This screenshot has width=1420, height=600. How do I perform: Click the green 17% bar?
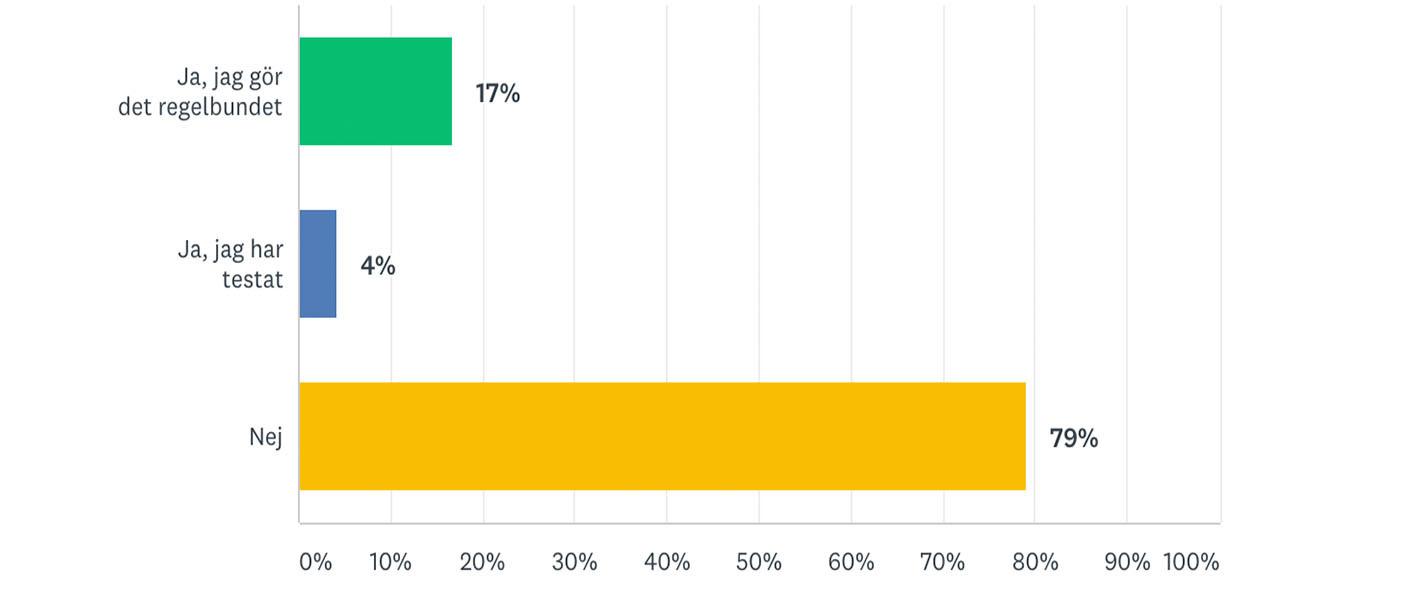point(376,91)
